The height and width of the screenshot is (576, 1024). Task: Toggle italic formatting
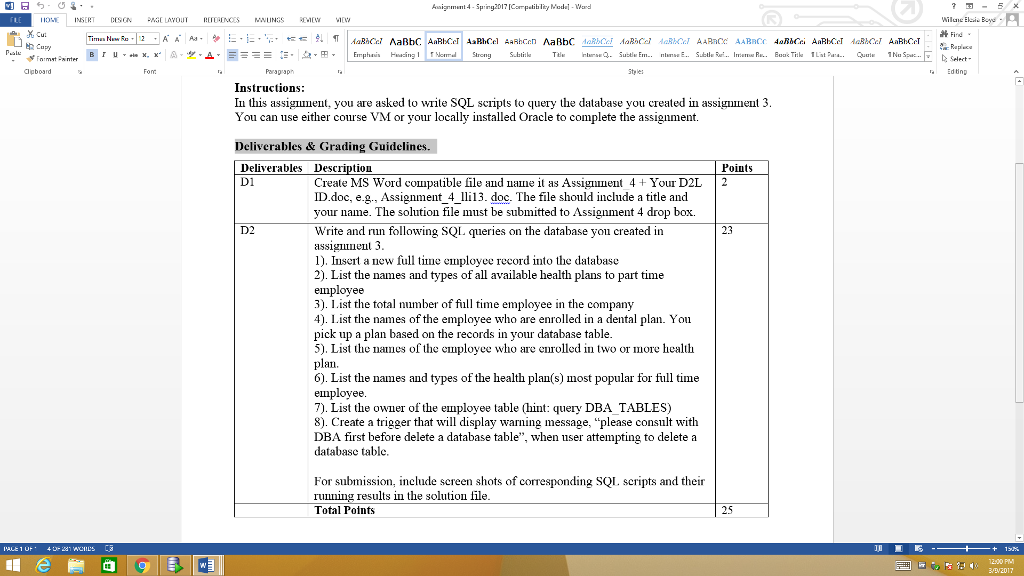pos(104,54)
